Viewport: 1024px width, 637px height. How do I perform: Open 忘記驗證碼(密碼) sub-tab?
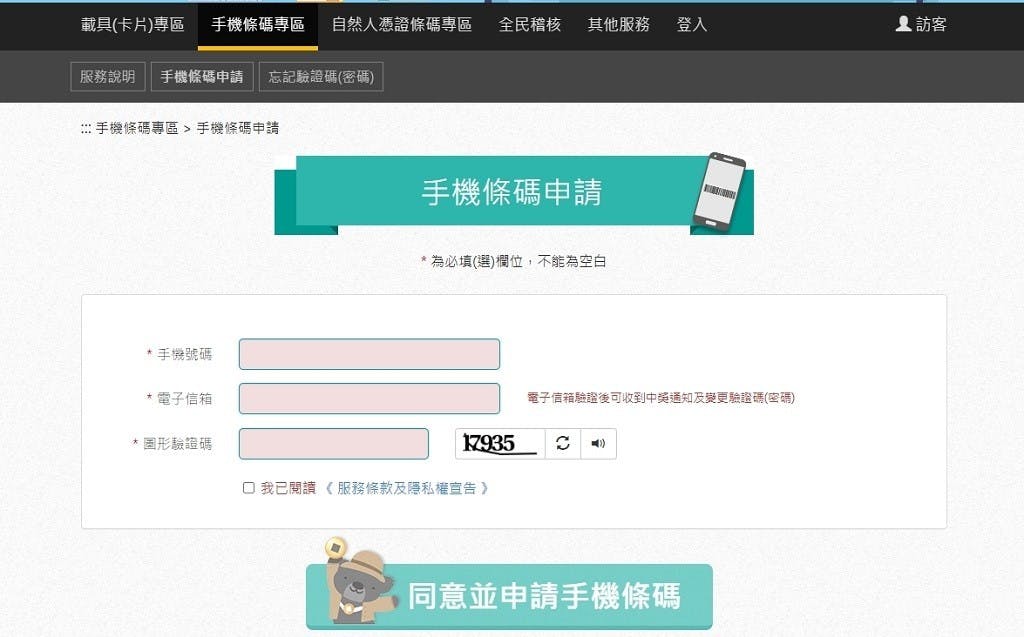[321, 76]
